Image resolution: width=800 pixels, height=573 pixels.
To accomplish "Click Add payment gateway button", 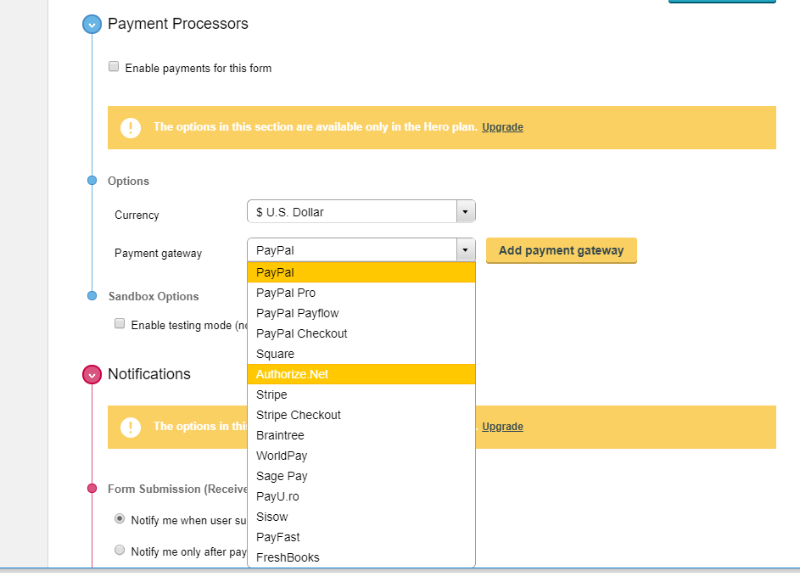I will click(561, 251).
